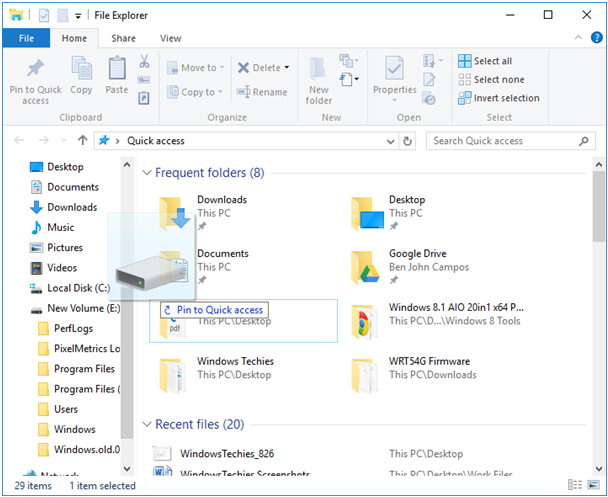Click the Rename button
The width and height of the screenshot is (608, 497).
(262, 92)
